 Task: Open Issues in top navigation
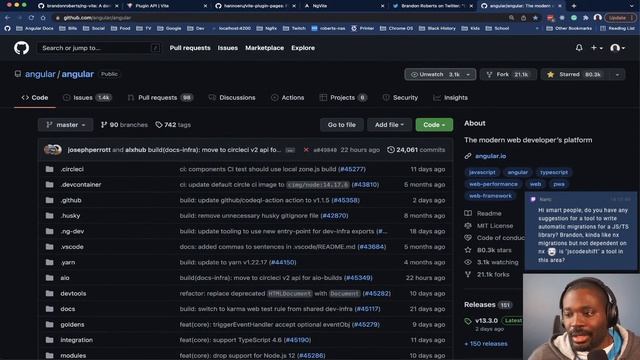pyautogui.click(x=227, y=48)
